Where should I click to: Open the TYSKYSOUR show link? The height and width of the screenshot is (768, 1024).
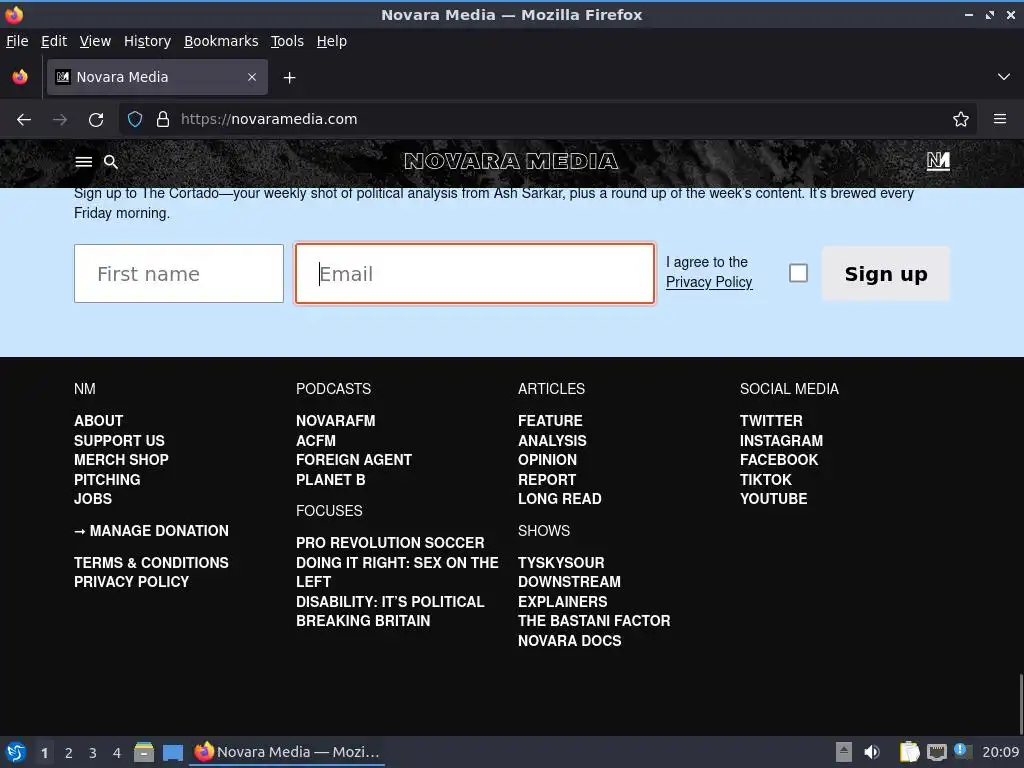561,563
